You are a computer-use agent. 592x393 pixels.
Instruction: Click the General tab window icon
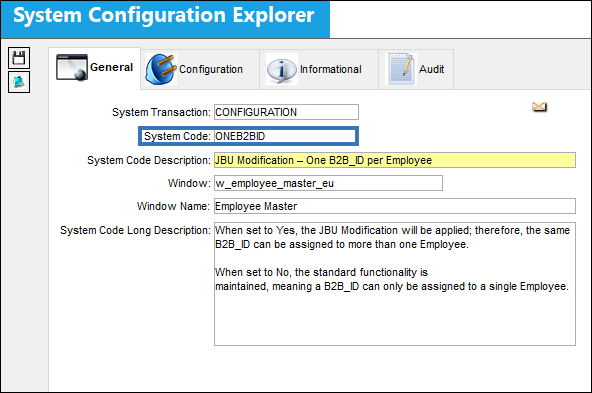pyautogui.click(x=72, y=68)
